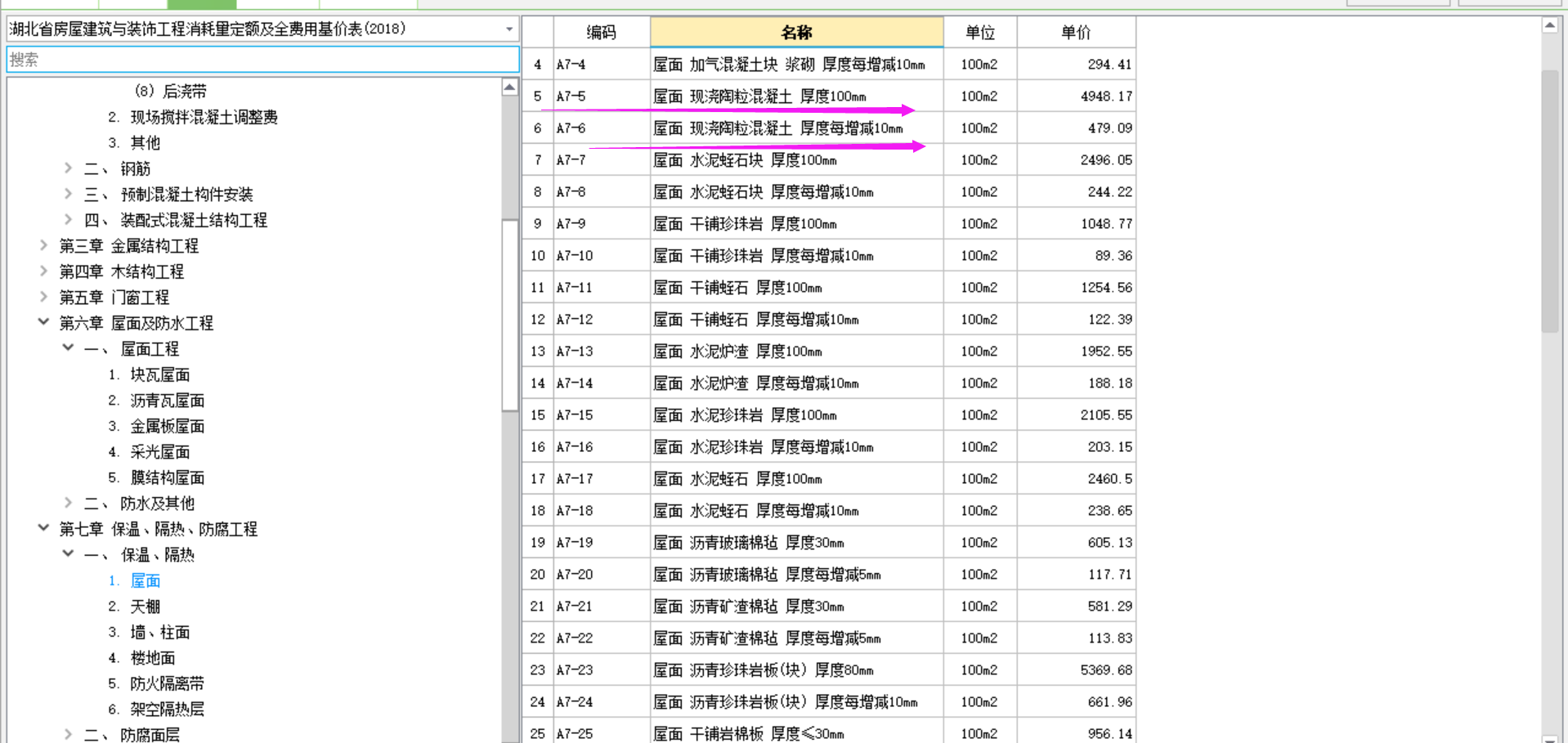1568x743 pixels.
Task: Click the 单位 column header
Action: [980, 32]
